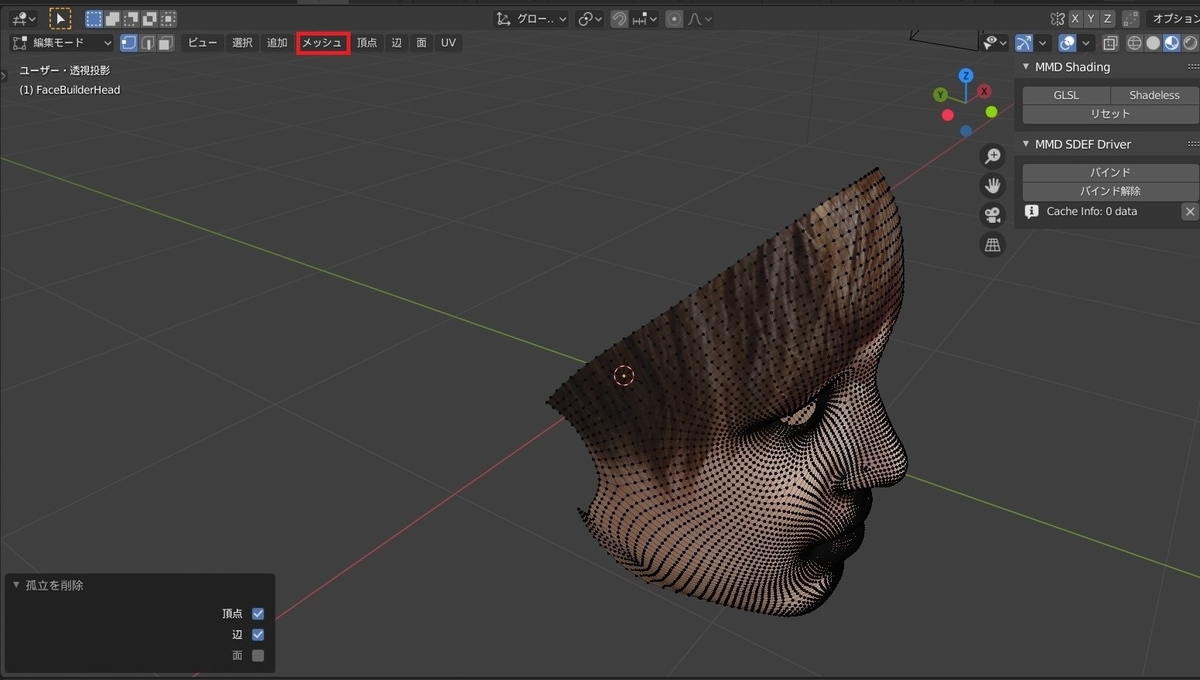Click the blue Z axis on the gizmo
Image resolution: width=1200 pixels, height=680 pixels.
pos(966,76)
